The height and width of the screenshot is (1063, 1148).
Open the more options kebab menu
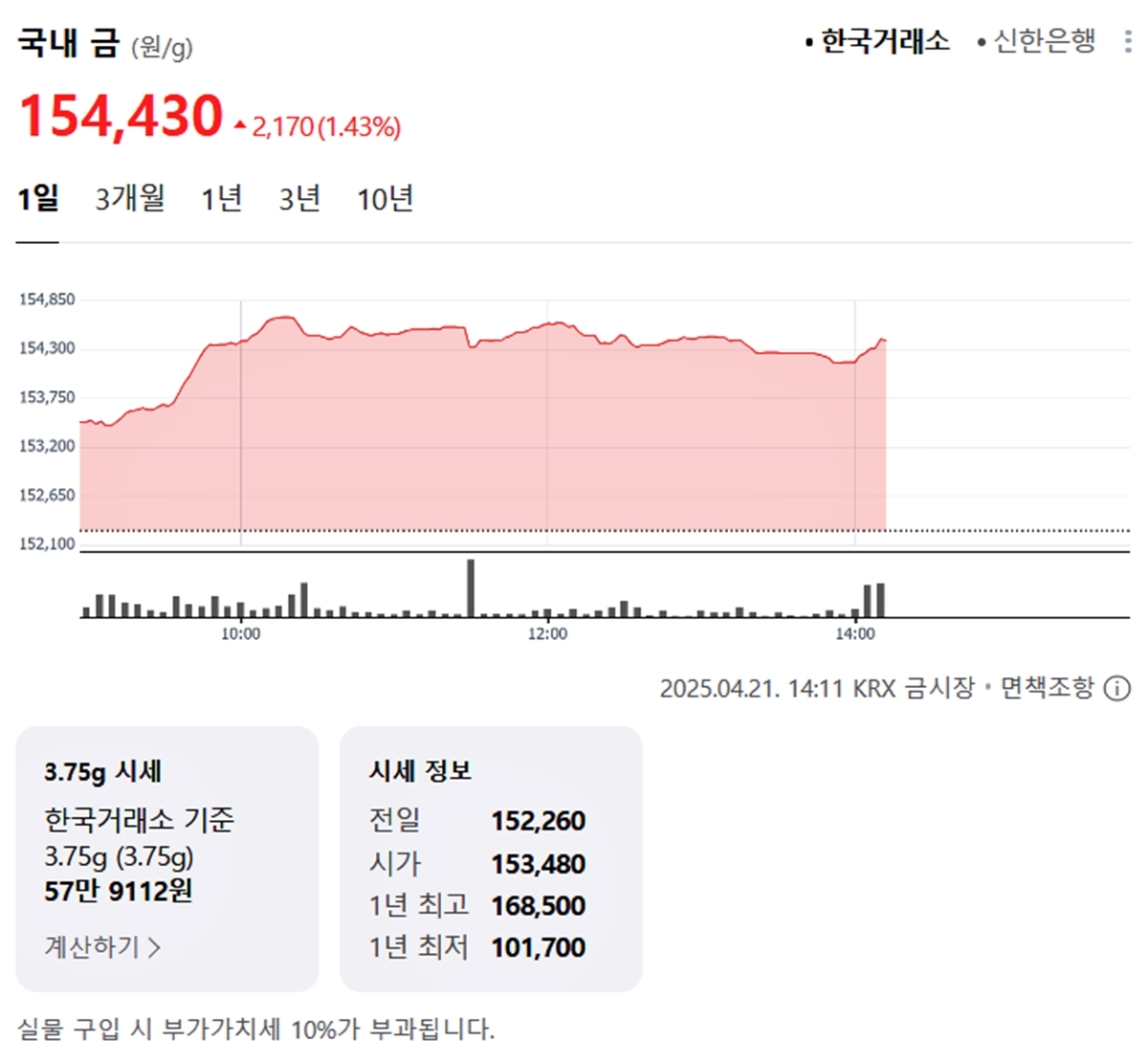(1128, 41)
